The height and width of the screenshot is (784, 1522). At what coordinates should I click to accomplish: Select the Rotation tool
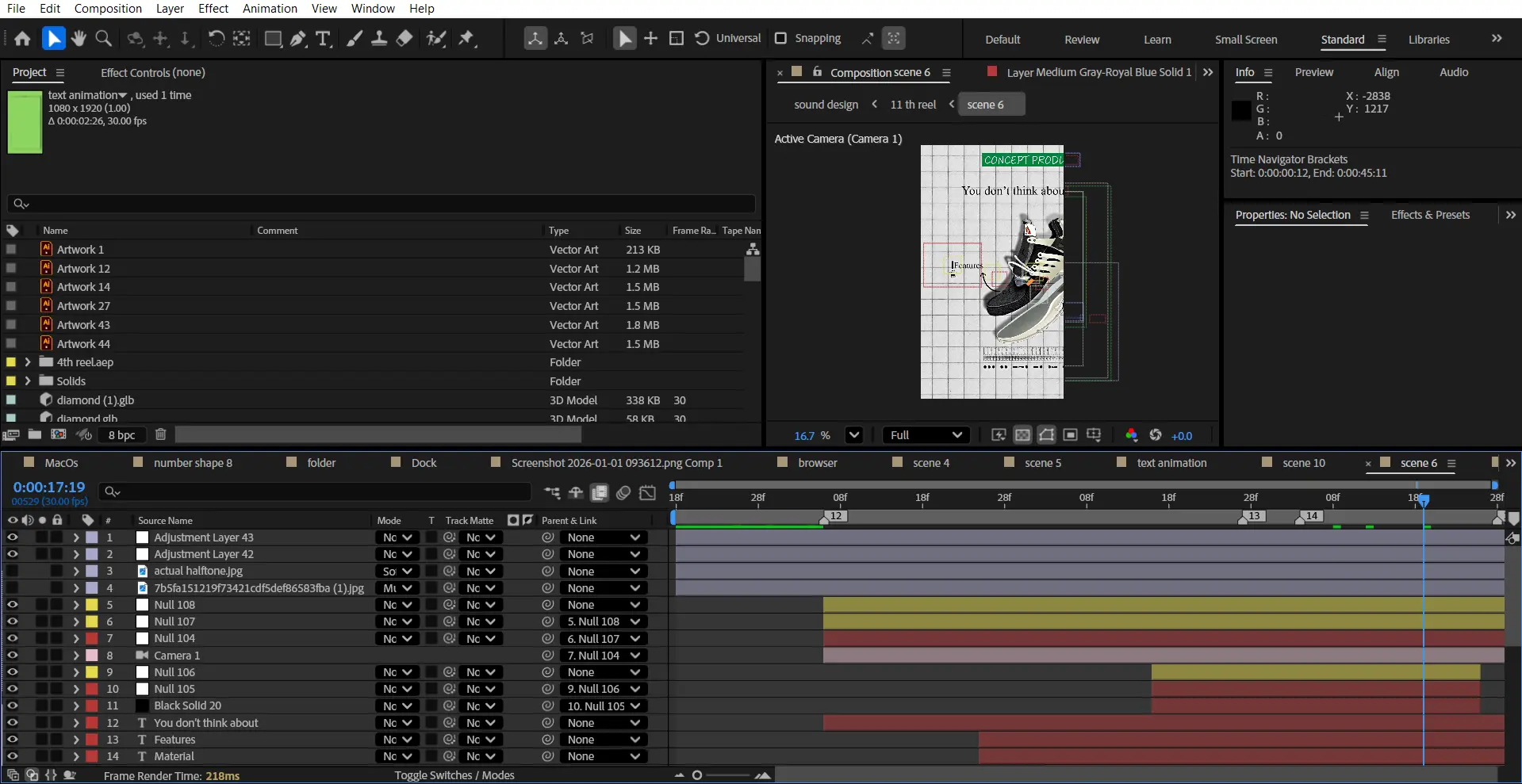click(x=216, y=38)
